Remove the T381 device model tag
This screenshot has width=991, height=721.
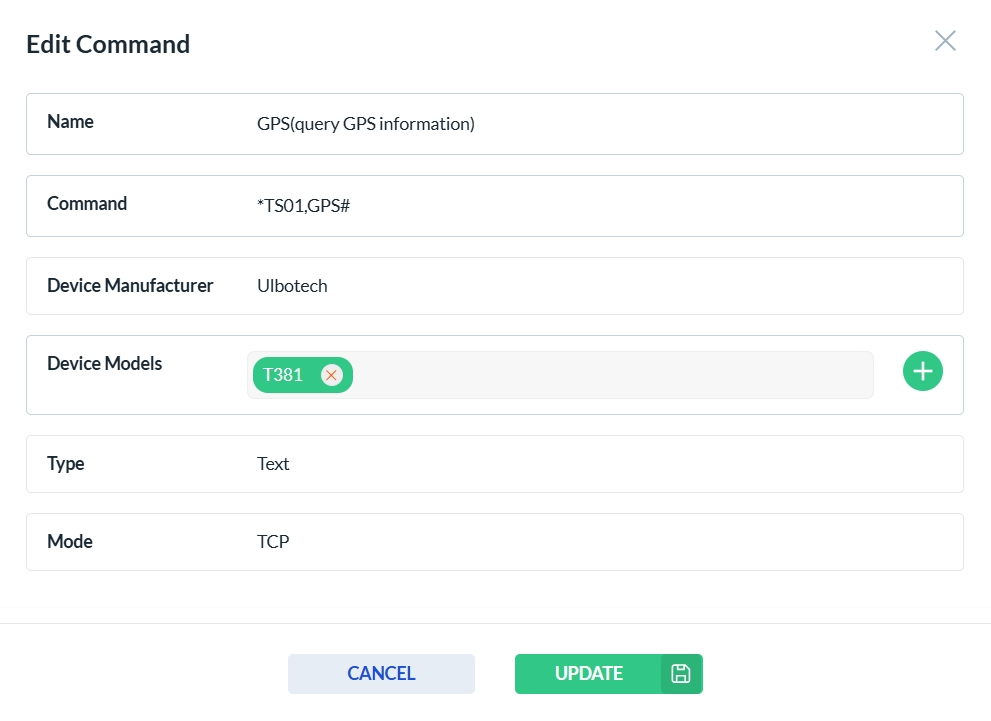(x=331, y=375)
